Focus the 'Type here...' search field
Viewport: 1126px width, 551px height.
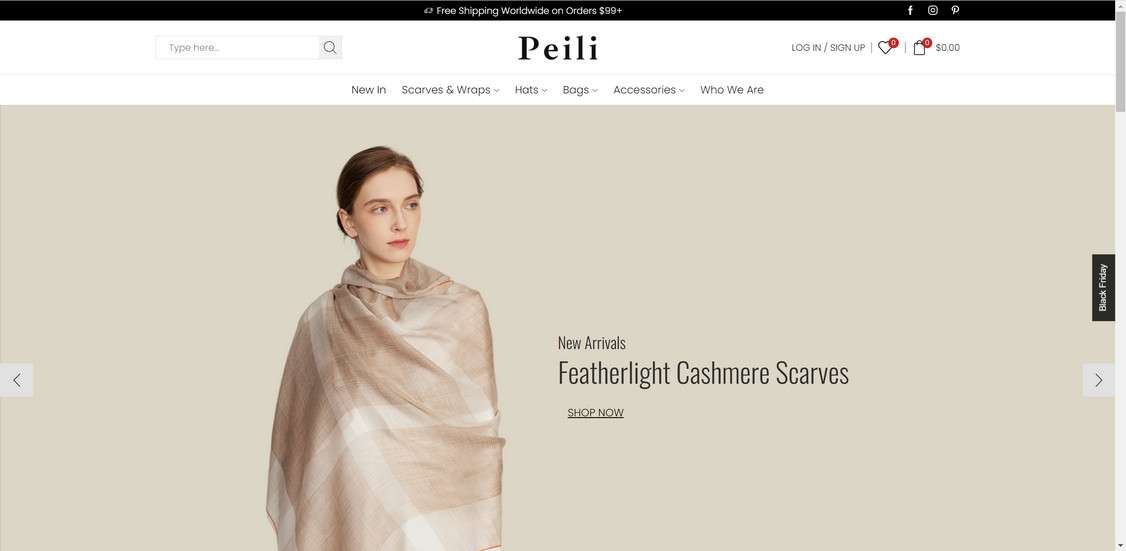pyautogui.click(x=237, y=47)
